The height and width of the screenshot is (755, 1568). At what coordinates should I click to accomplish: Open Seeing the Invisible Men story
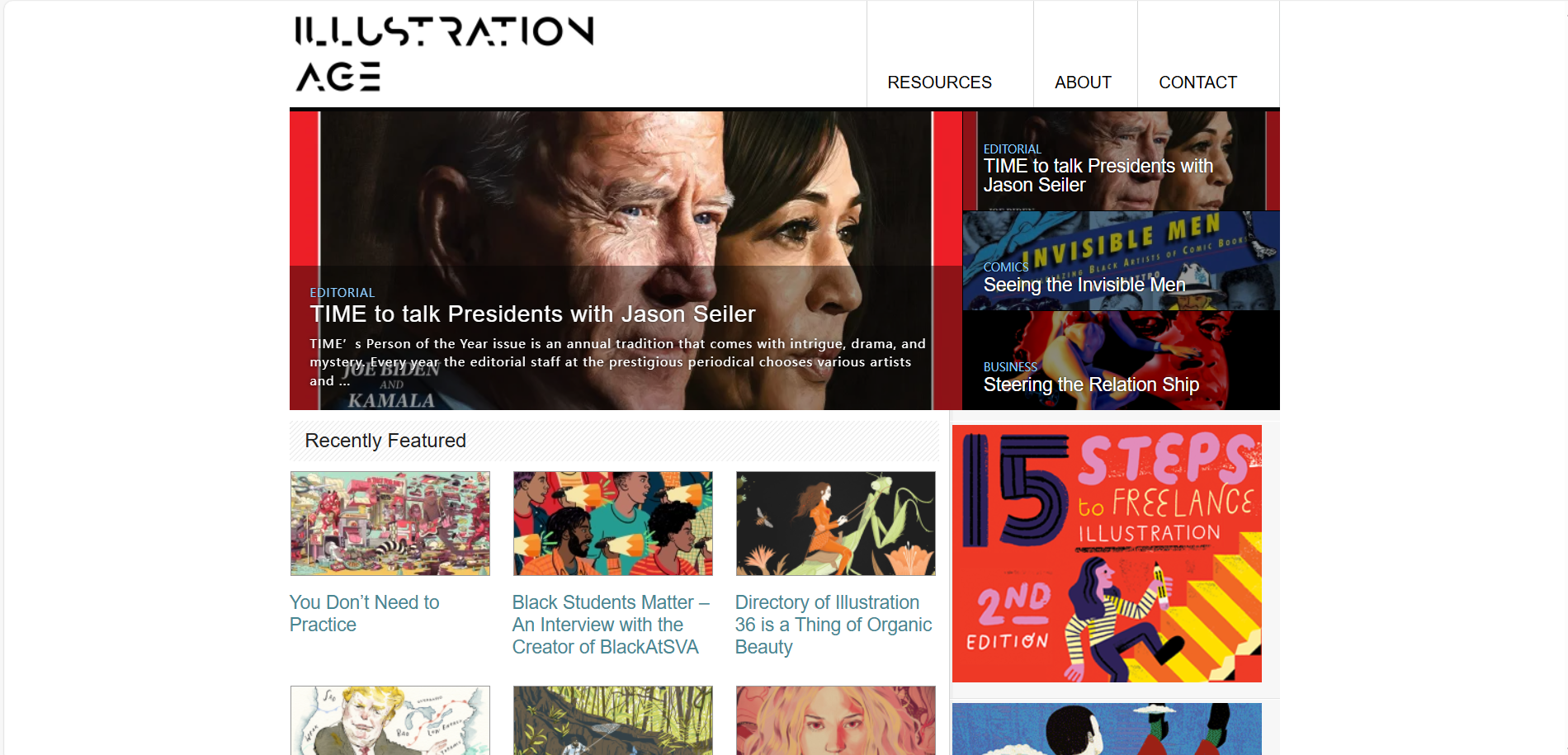coord(1084,285)
